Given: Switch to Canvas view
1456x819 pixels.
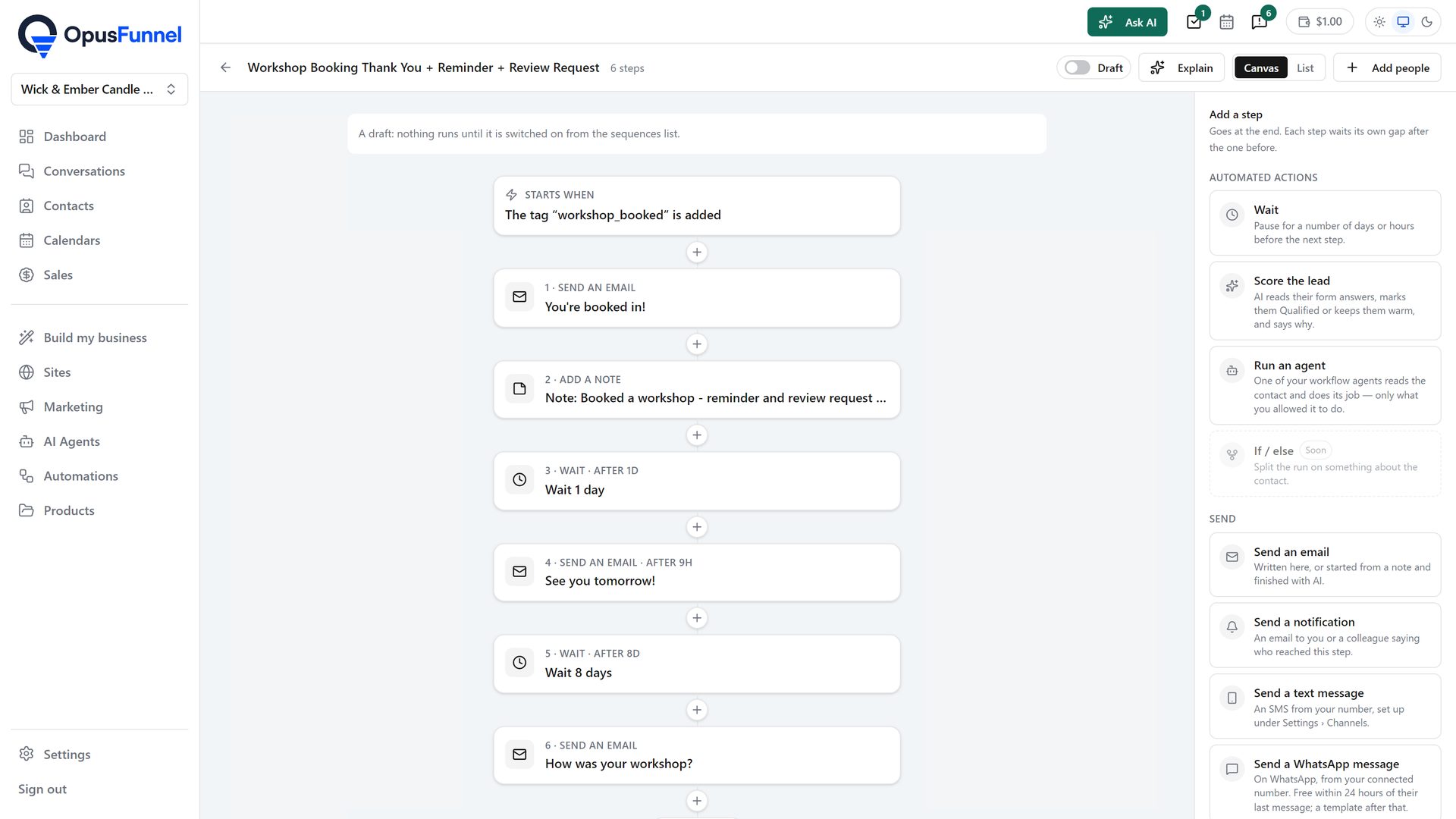Looking at the screenshot, I should [1260, 67].
